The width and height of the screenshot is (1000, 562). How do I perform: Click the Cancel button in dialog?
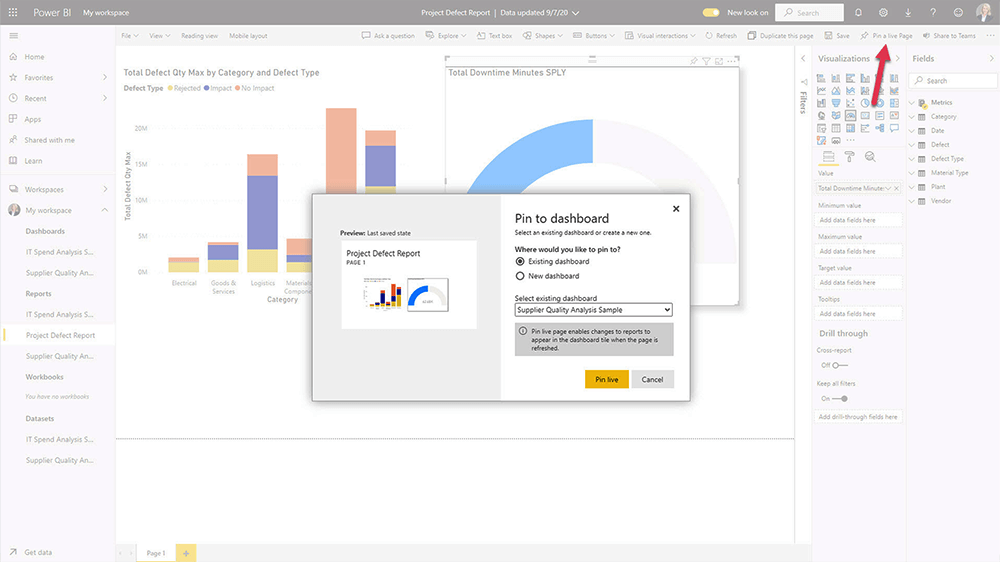tap(652, 380)
